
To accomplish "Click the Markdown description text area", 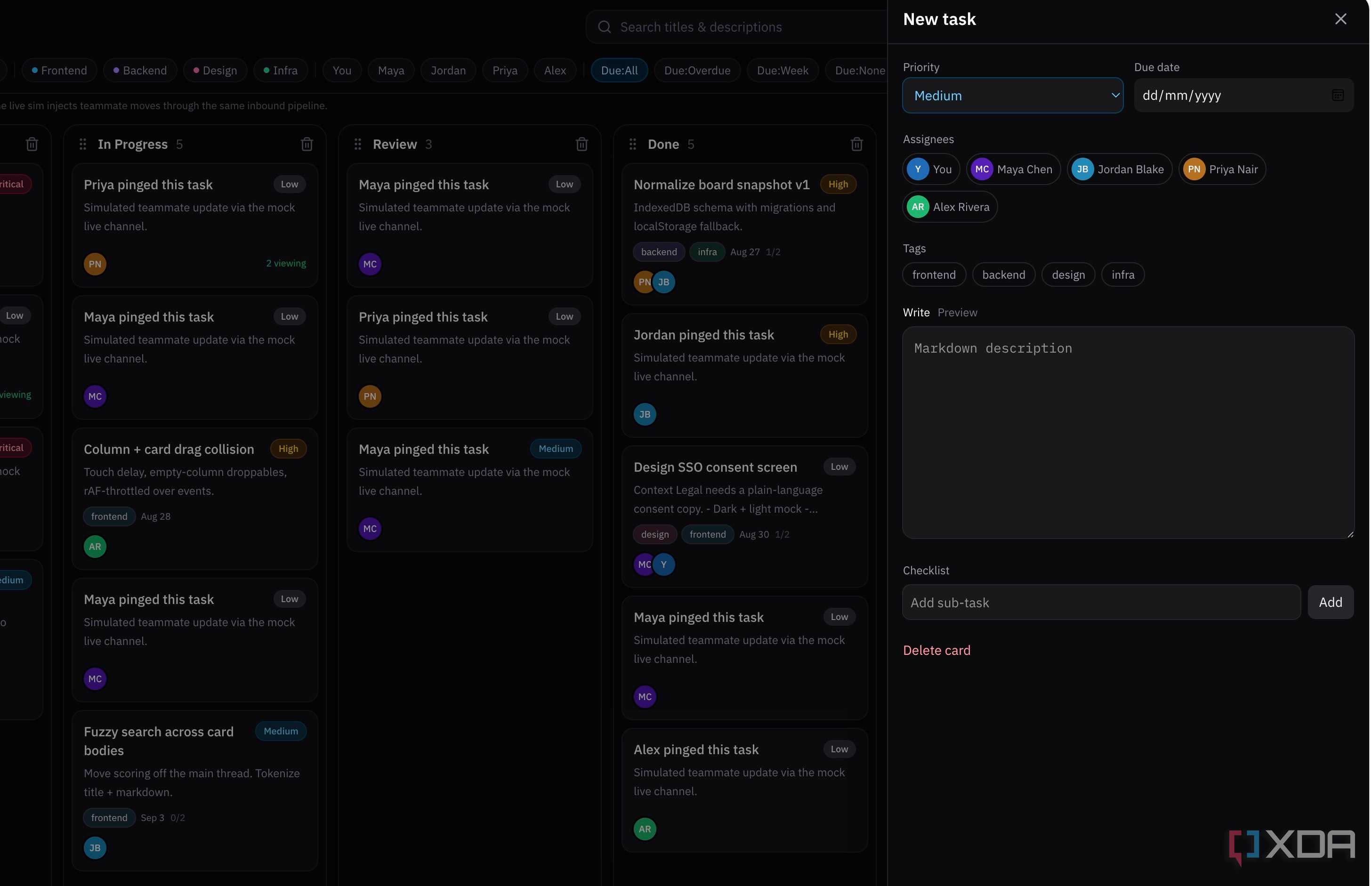I will click(x=1128, y=433).
